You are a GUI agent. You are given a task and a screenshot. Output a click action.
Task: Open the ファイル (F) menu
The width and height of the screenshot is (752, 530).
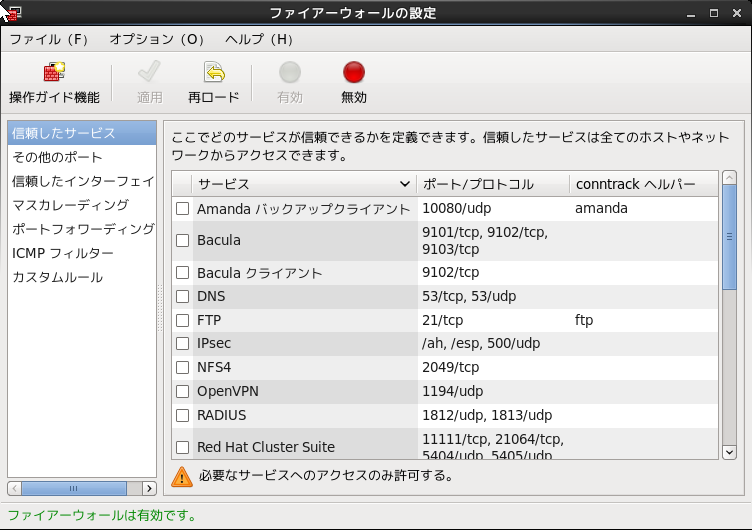click(49, 39)
